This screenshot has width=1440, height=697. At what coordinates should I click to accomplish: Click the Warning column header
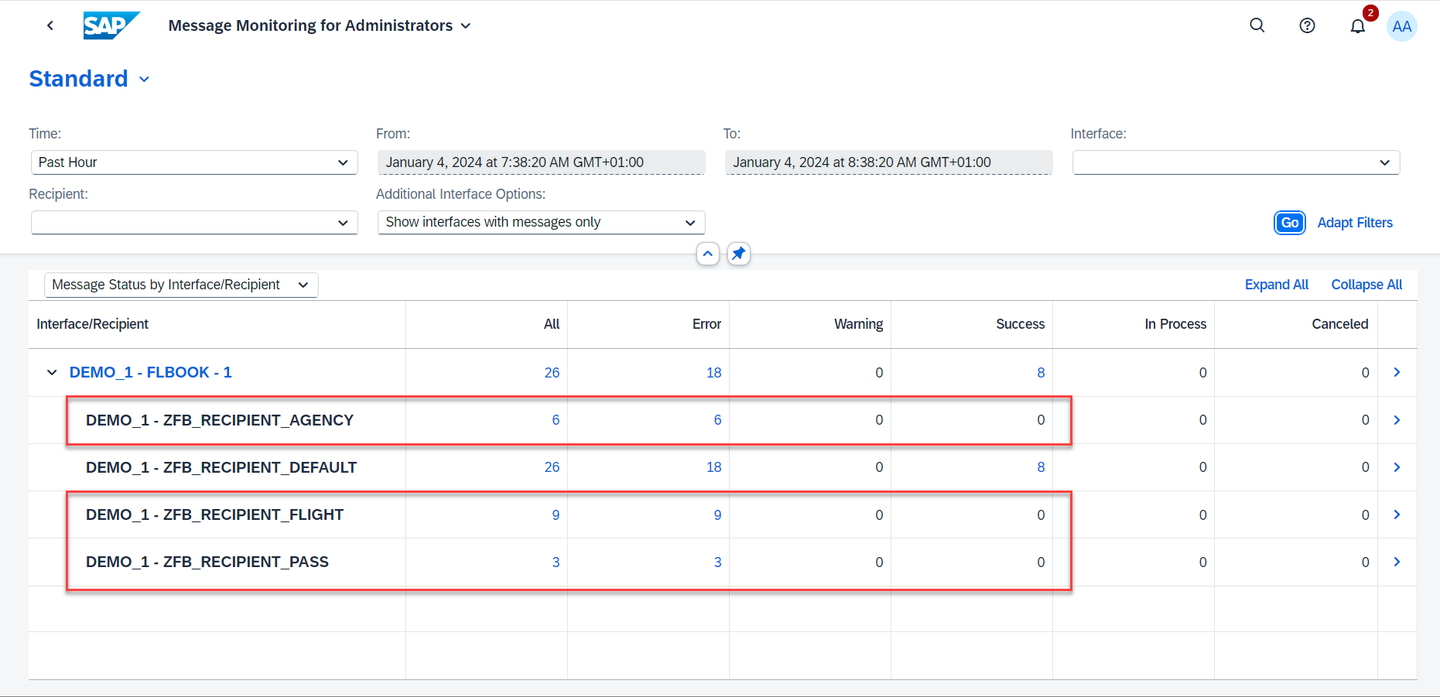811,324
